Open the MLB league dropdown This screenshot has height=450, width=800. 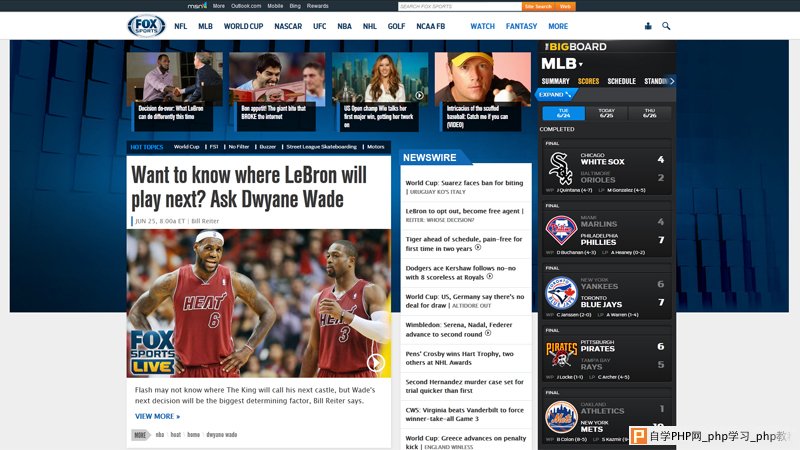tap(562, 64)
